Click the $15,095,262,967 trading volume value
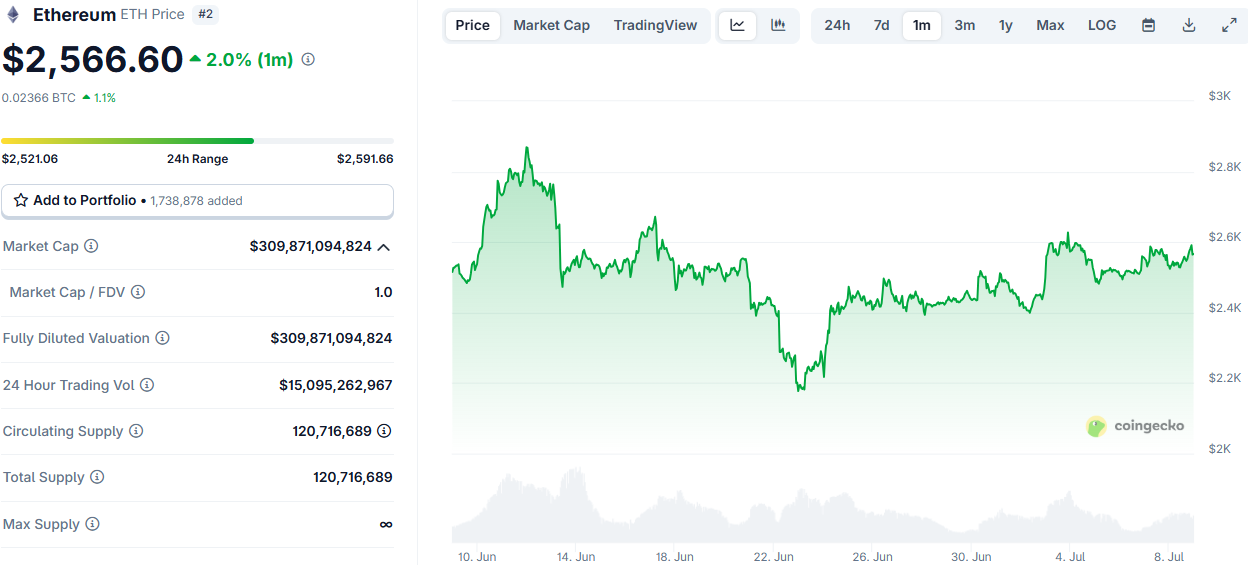 coord(336,385)
